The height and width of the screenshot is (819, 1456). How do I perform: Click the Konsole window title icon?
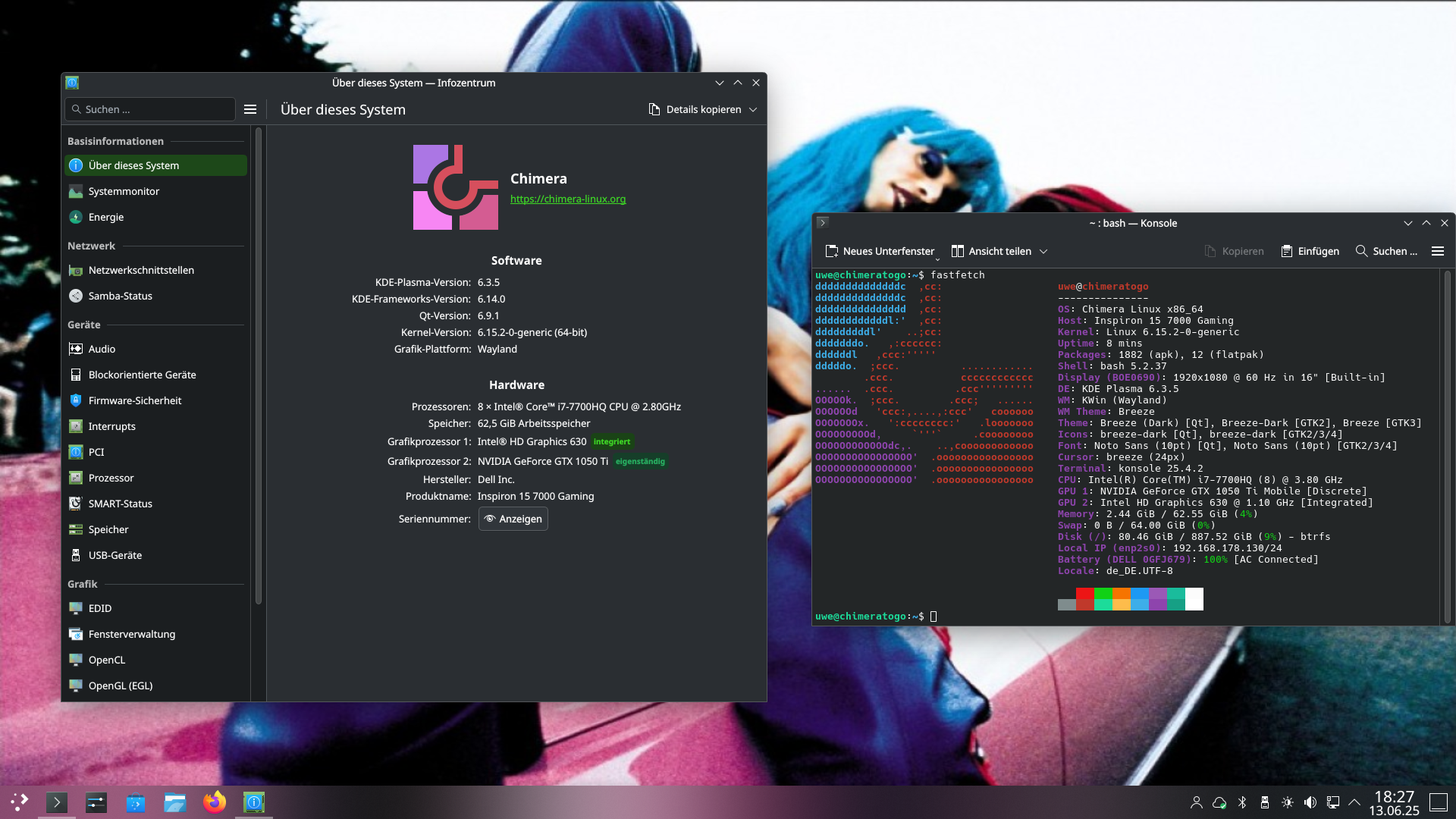pos(823,223)
